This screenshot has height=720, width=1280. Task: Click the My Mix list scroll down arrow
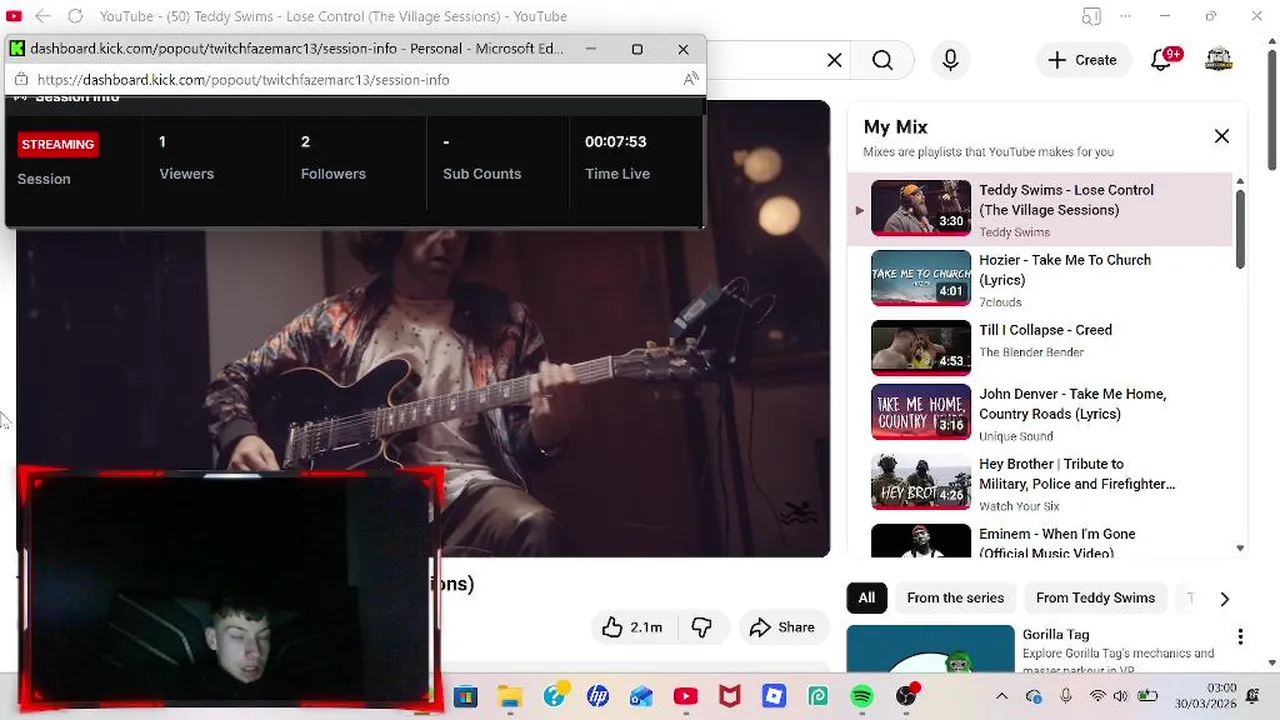pos(1240,548)
